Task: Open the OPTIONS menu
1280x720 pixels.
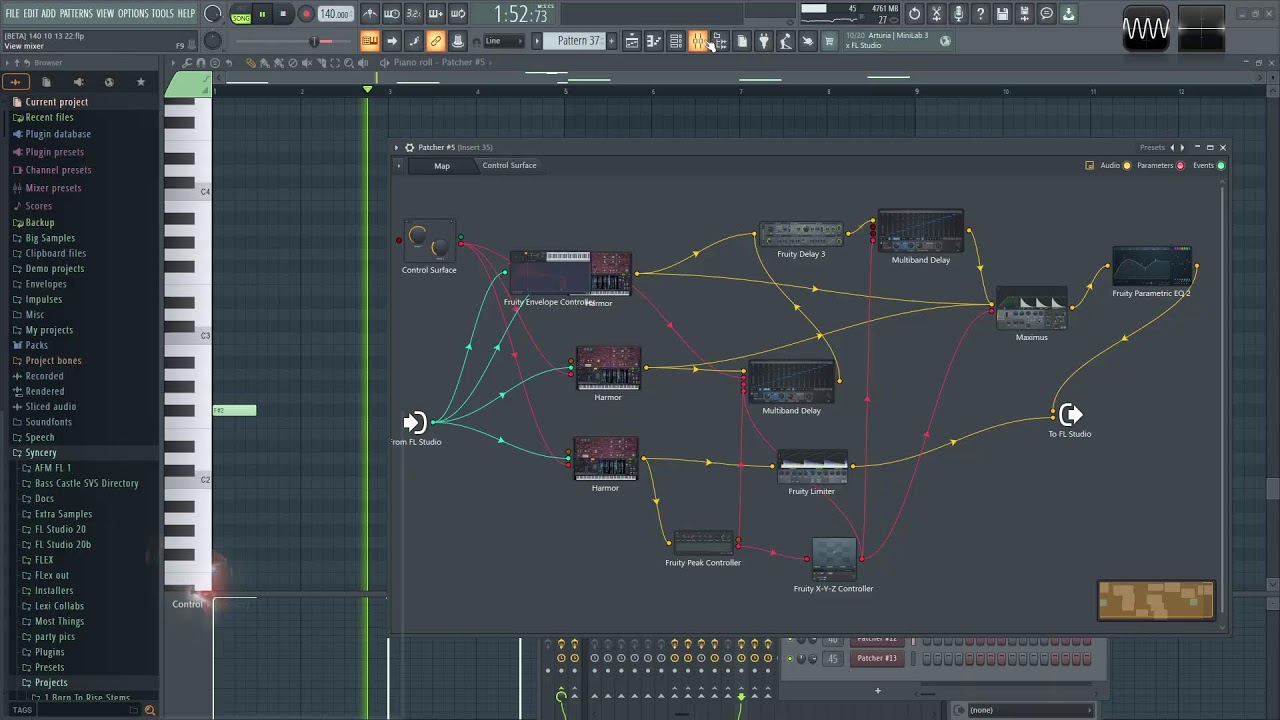Action: [133, 13]
